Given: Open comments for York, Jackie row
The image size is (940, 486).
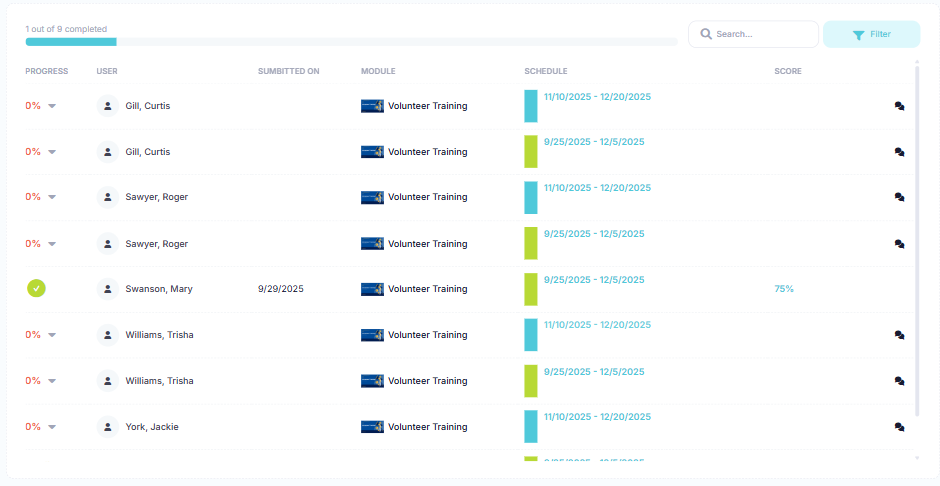Looking at the screenshot, I should pyautogui.click(x=899, y=427).
